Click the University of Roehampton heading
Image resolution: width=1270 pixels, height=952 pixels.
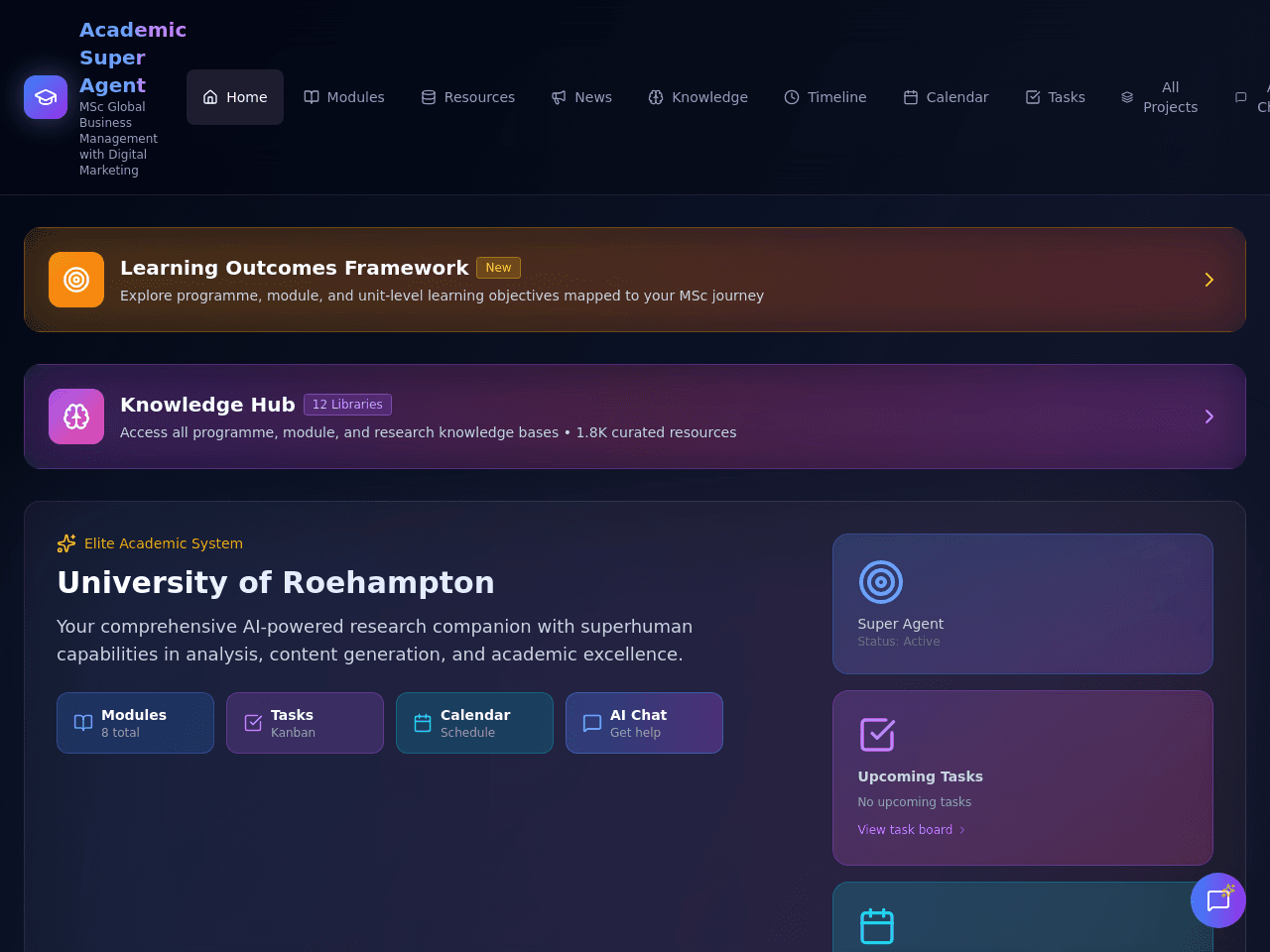coord(276,582)
